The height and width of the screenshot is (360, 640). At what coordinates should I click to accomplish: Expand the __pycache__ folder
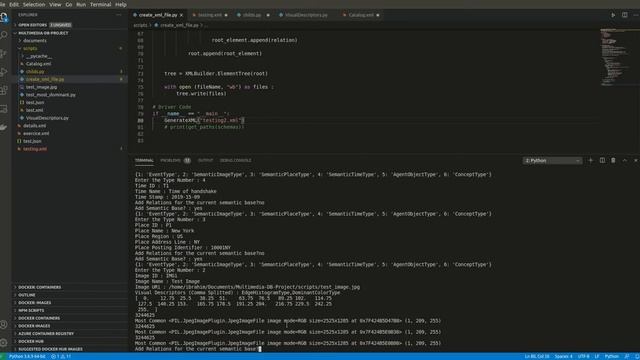point(69,56)
